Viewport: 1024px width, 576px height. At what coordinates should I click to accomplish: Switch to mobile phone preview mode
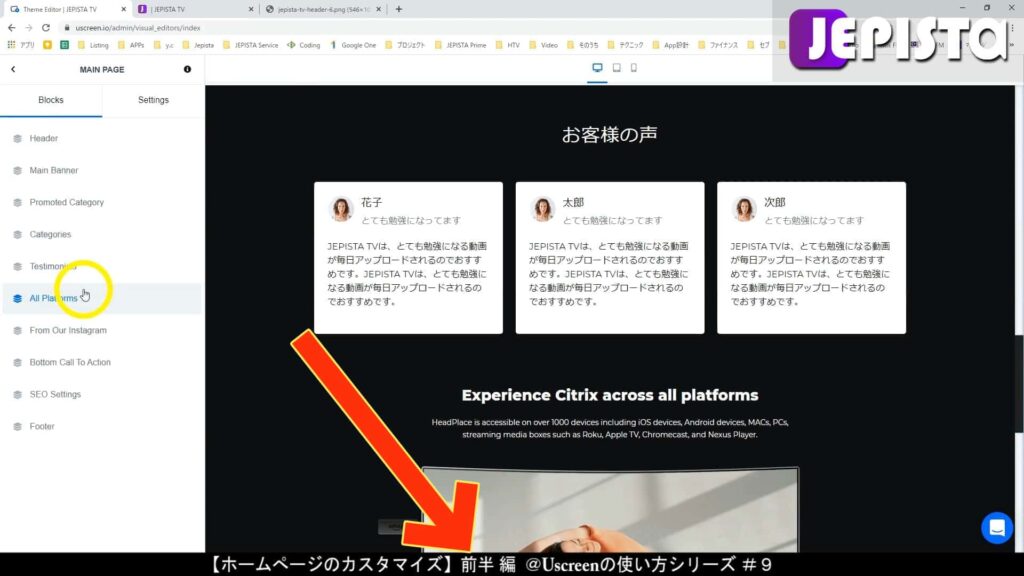[x=633, y=68]
